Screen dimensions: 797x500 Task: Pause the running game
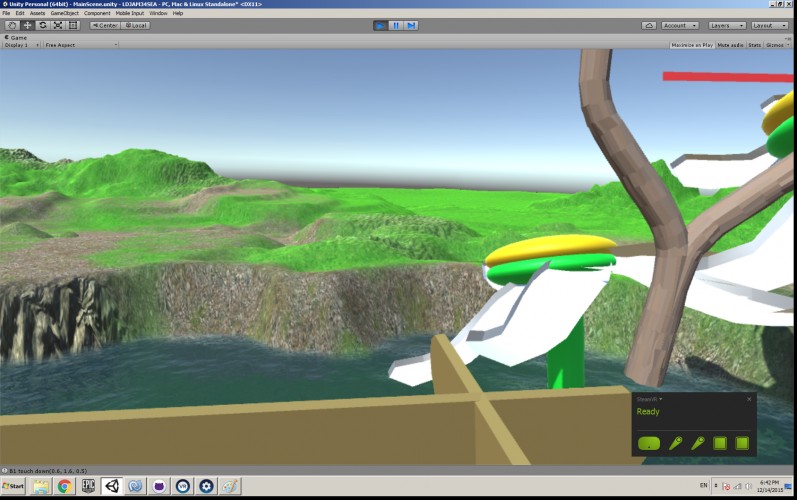(x=395, y=25)
